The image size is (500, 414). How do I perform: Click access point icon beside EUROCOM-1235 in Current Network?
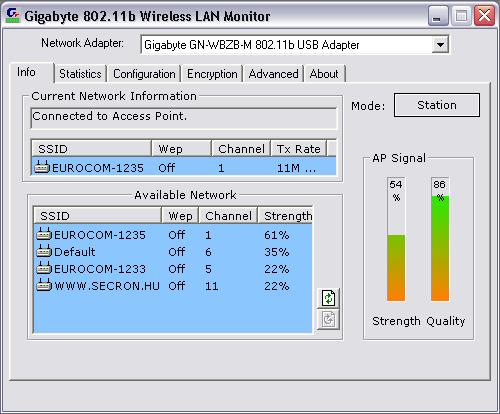click(42, 167)
